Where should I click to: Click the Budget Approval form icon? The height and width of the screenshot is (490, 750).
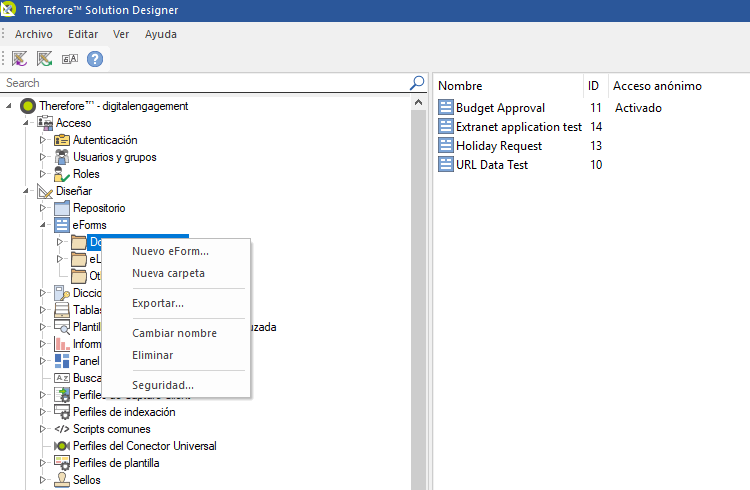coord(446,108)
